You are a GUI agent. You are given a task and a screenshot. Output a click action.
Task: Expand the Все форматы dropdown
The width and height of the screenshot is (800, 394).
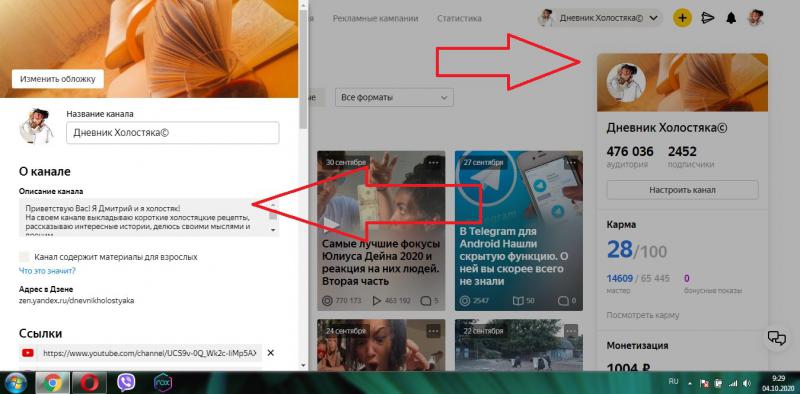tap(394, 97)
